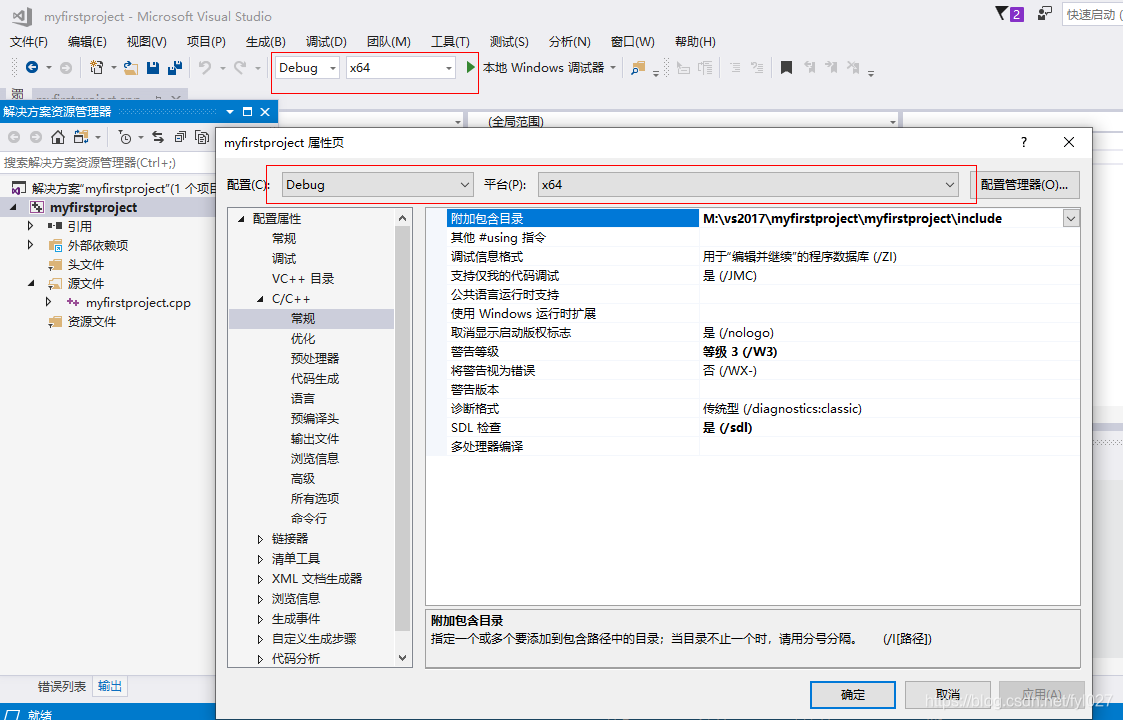Save the current file with the single-disk icon

coord(153,67)
